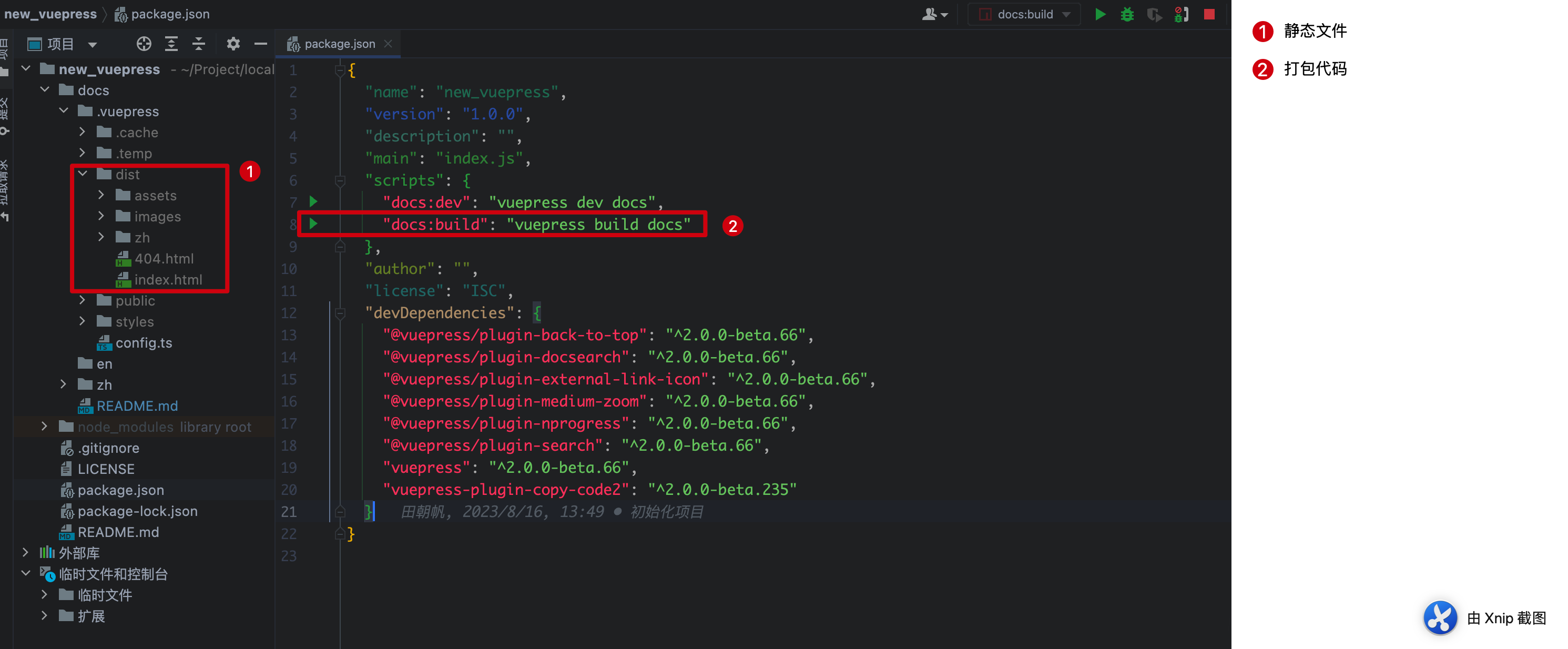1568x649 pixels.
Task: Run with coverage shield icon
Action: coord(1154,14)
